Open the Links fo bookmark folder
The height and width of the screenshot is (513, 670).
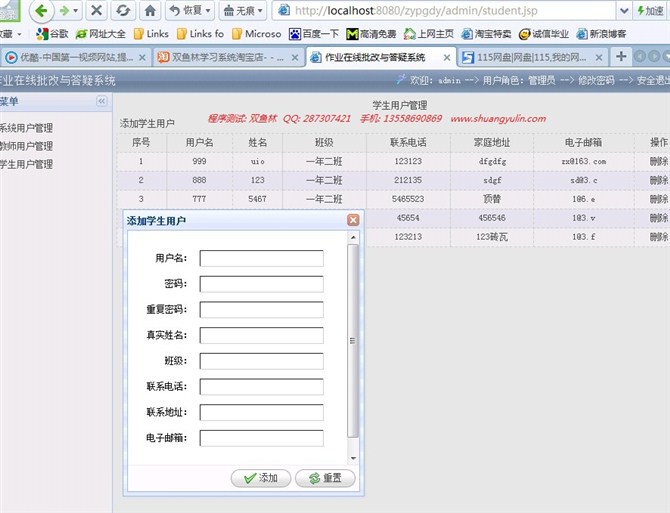coord(200,34)
